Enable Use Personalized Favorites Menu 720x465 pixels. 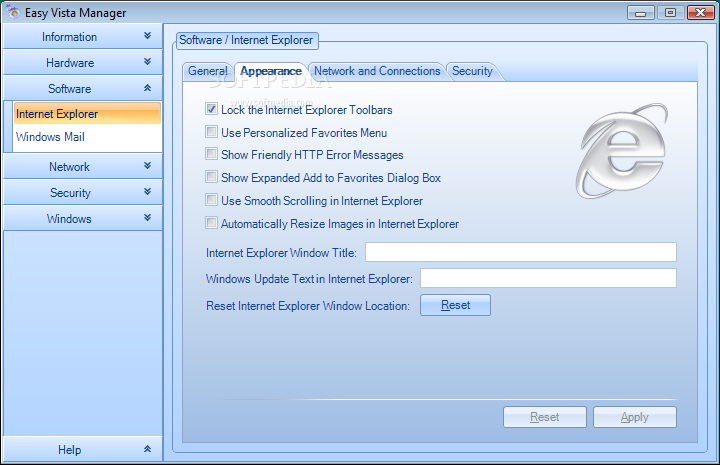point(211,132)
